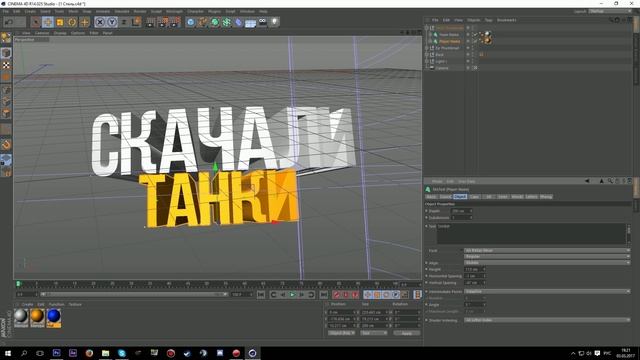Image resolution: width=640 pixels, height=360 pixels.
Task: Switch to Texture mode checker icon
Action: coord(6,65)
